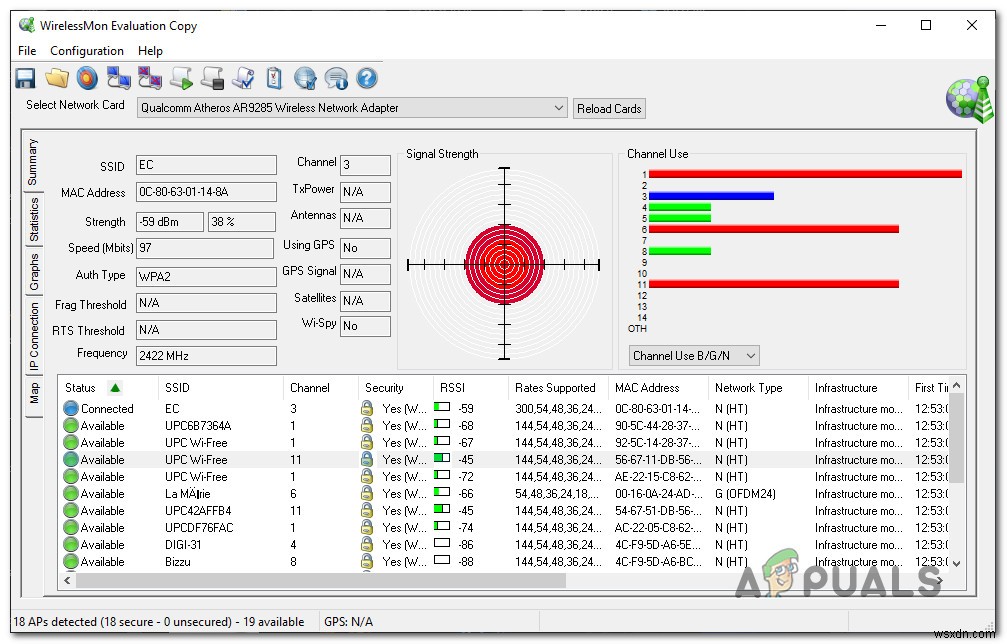
Task: Click the start logging green play icon
Action: pos(181,77)
